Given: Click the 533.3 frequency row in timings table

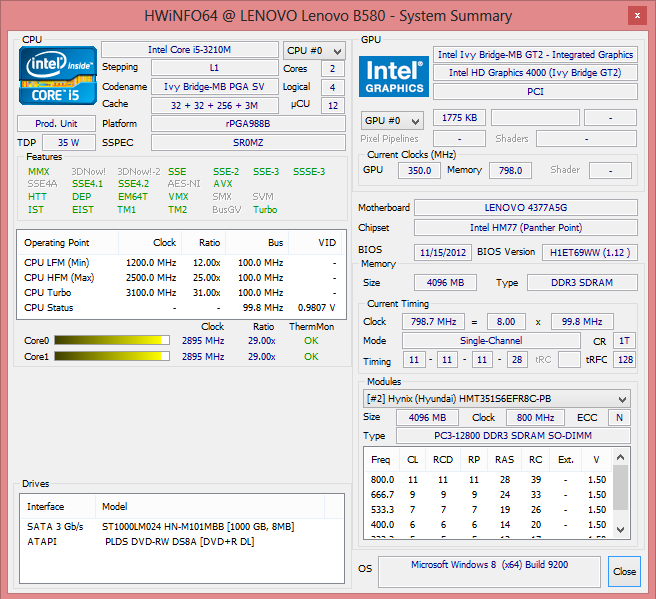Looking at the screenshot, I should click(488, 510).
